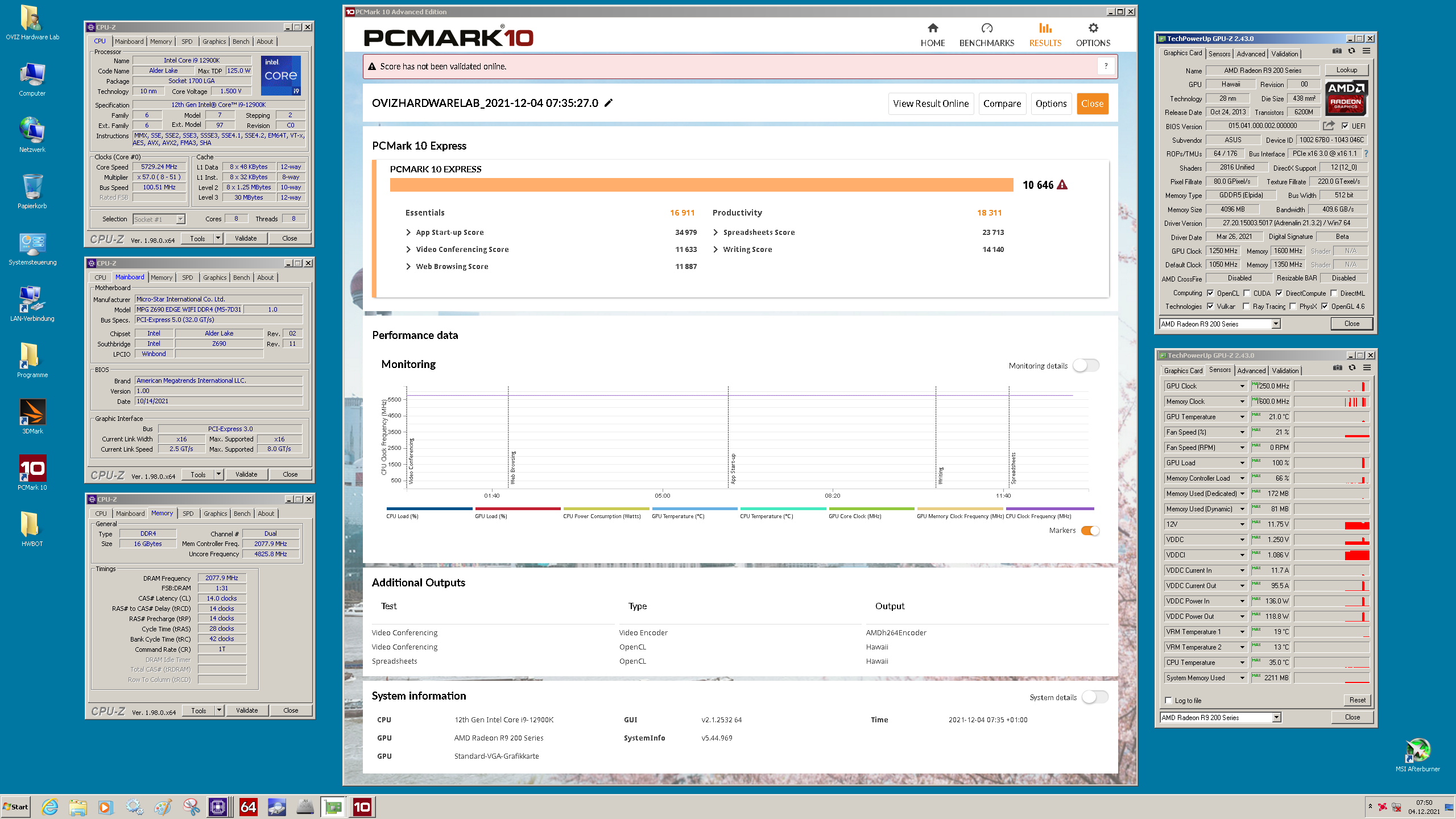Click the GPU Load legend color line

(518, 508)
